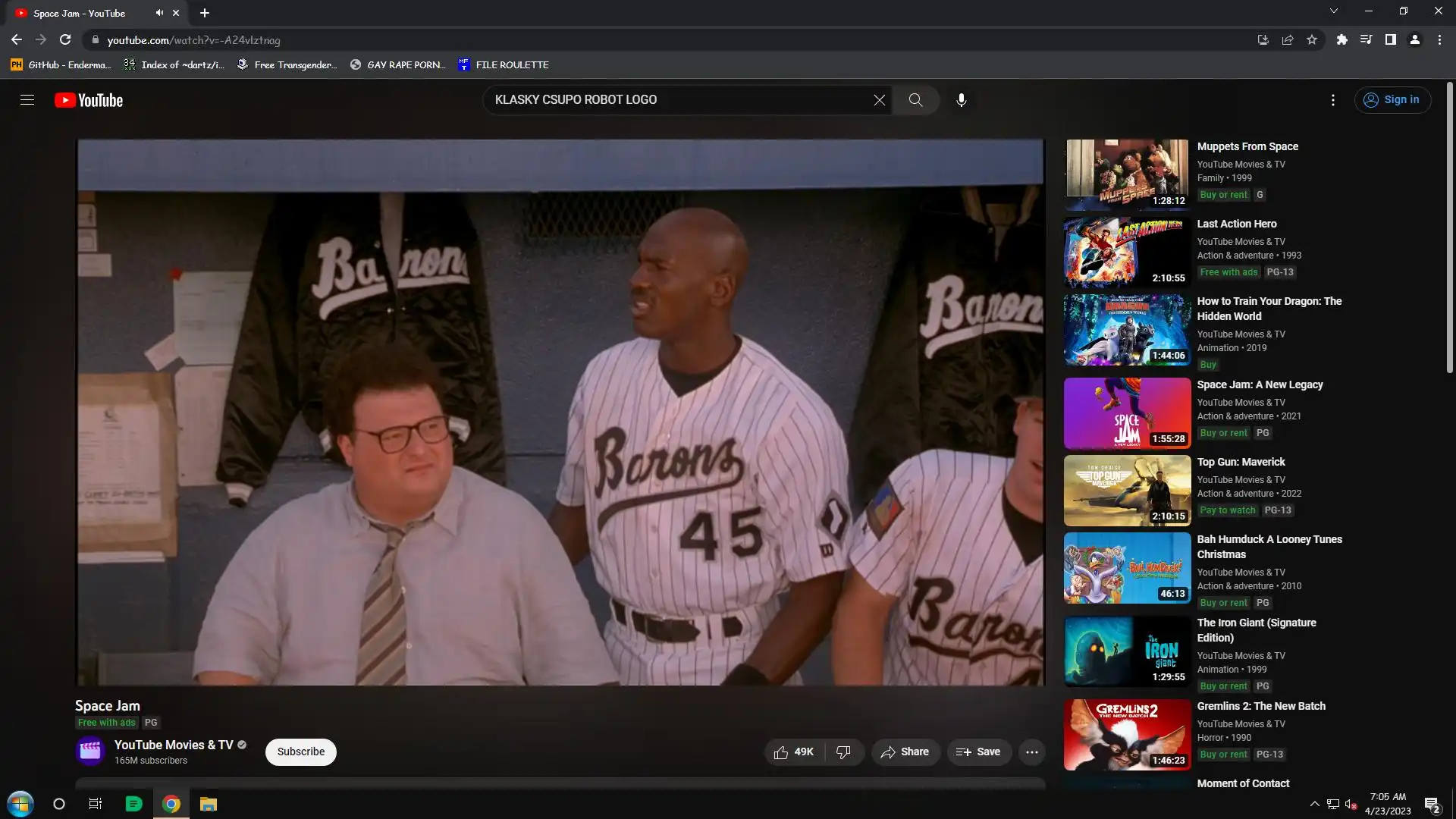This screenshot has width=1456, height=819.
Task: Click the Sign in button
Action: coord(1392,100)
